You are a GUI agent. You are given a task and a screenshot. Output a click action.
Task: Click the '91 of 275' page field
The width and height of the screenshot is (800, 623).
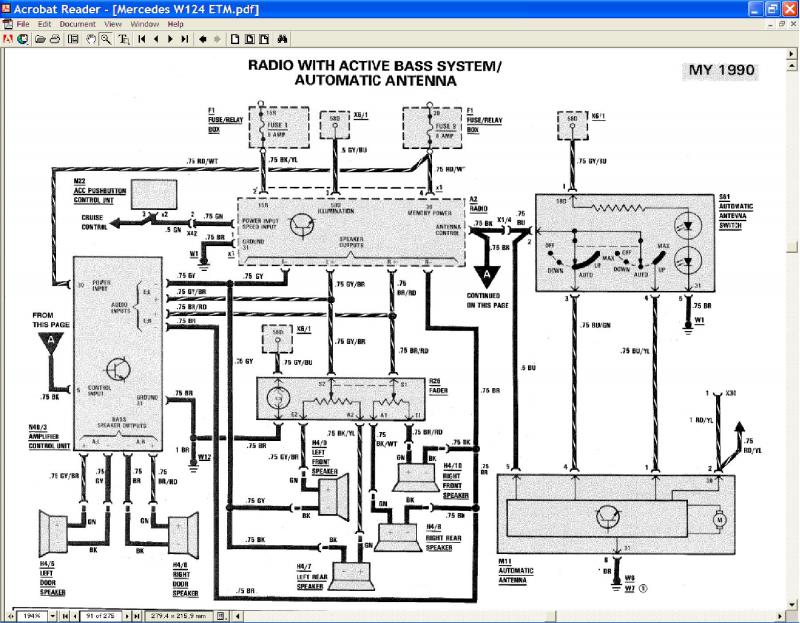coord(101,616)
